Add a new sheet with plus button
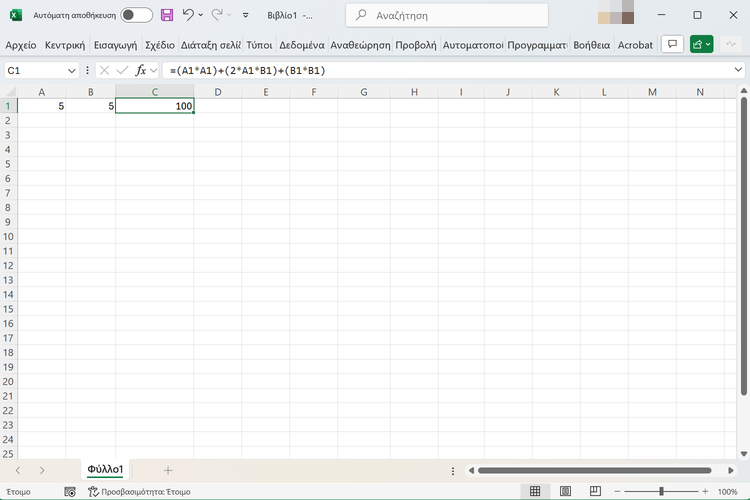Screen dimensions: 750x500 168,470
